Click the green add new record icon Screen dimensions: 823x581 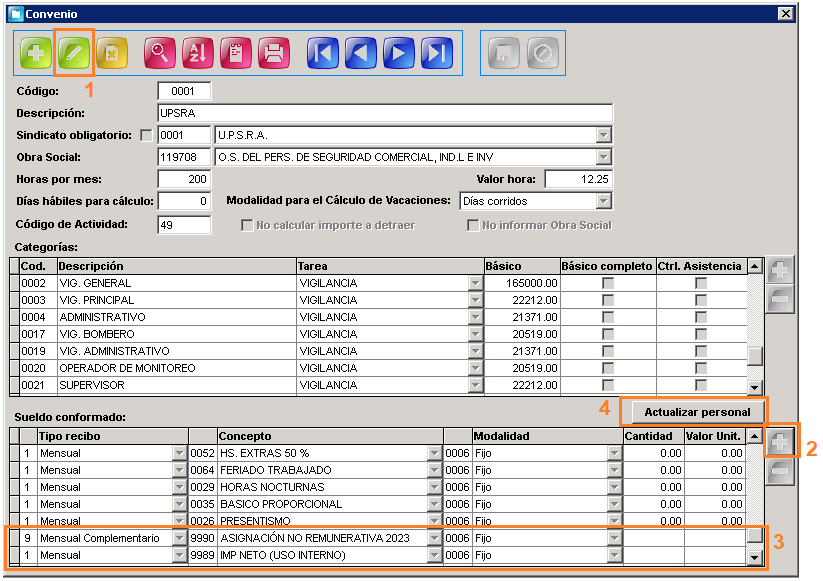[36, 53]
